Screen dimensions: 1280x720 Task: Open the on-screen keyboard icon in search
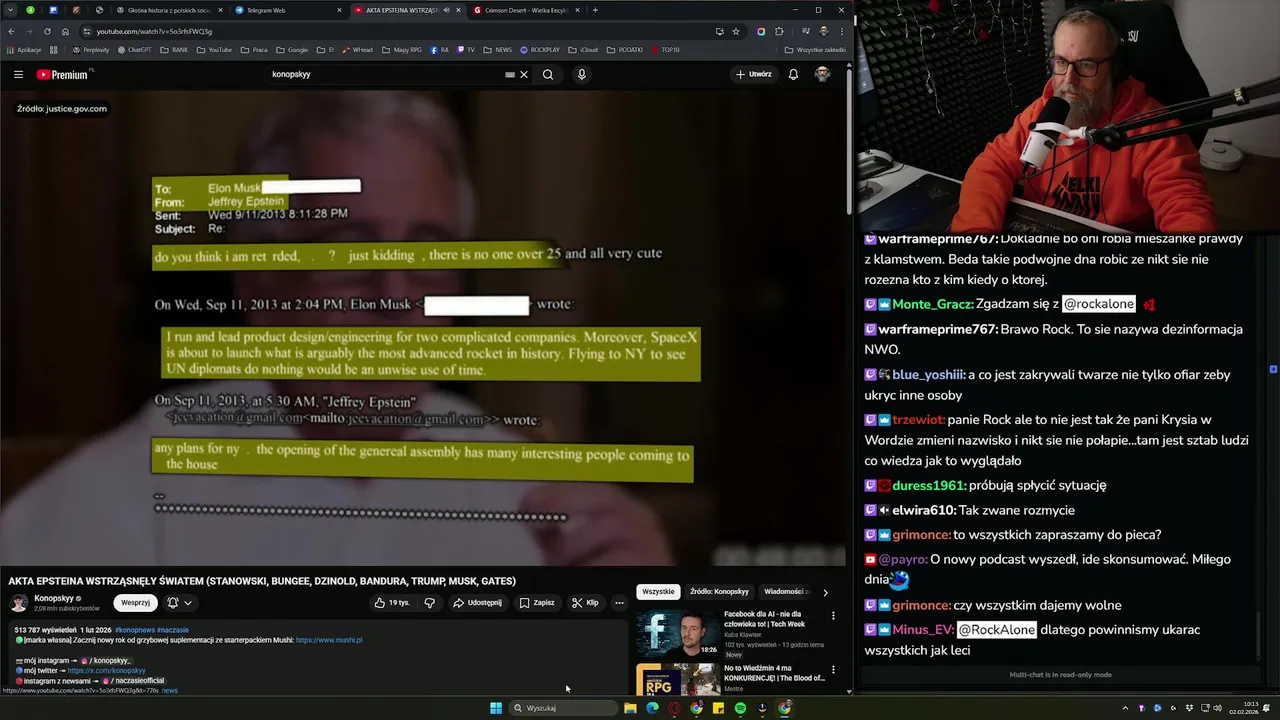[x=510, y=74]
